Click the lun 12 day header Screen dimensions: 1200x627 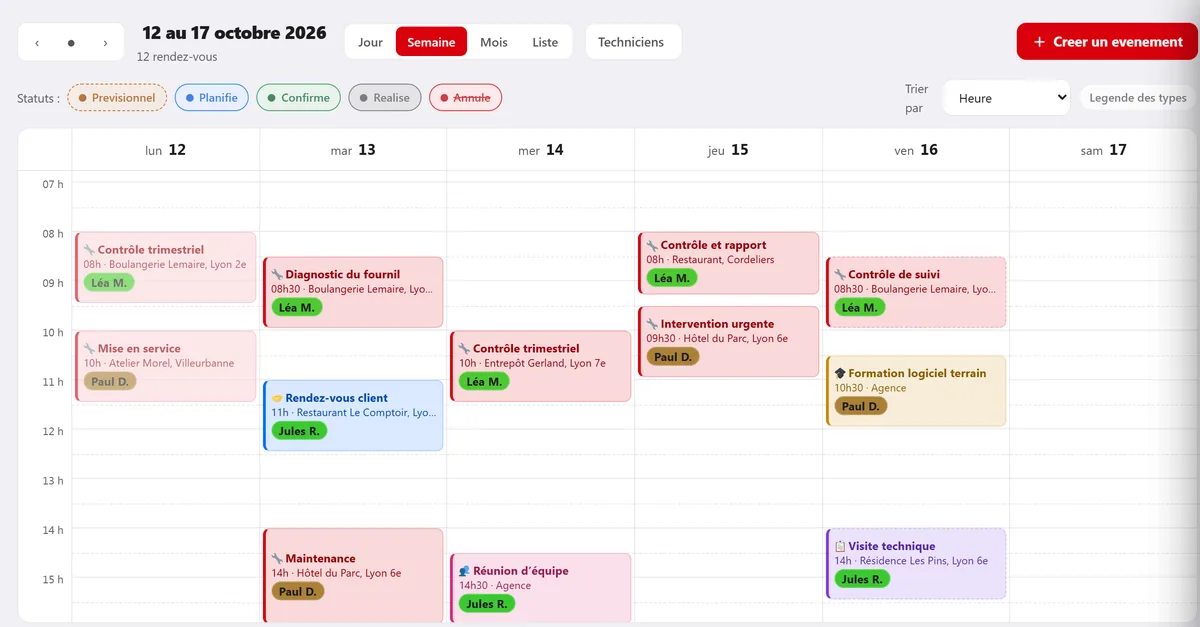click(166, 150)
